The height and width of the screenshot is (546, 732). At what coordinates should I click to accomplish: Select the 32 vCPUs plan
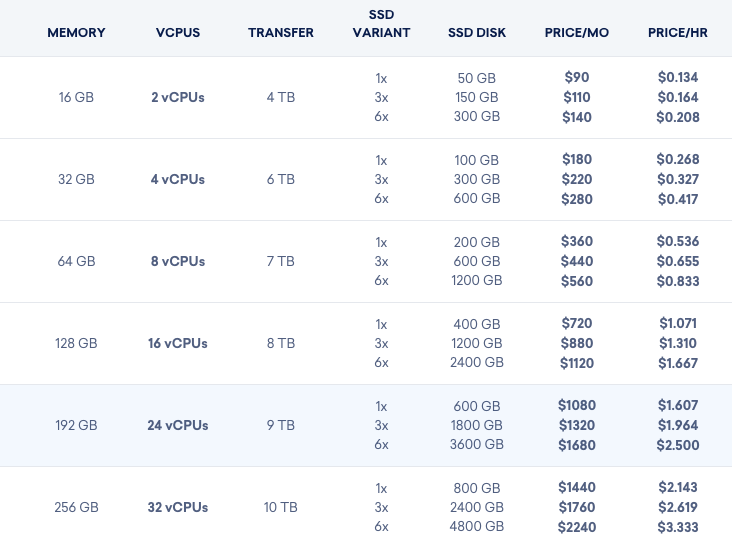[x=178, y=507]
